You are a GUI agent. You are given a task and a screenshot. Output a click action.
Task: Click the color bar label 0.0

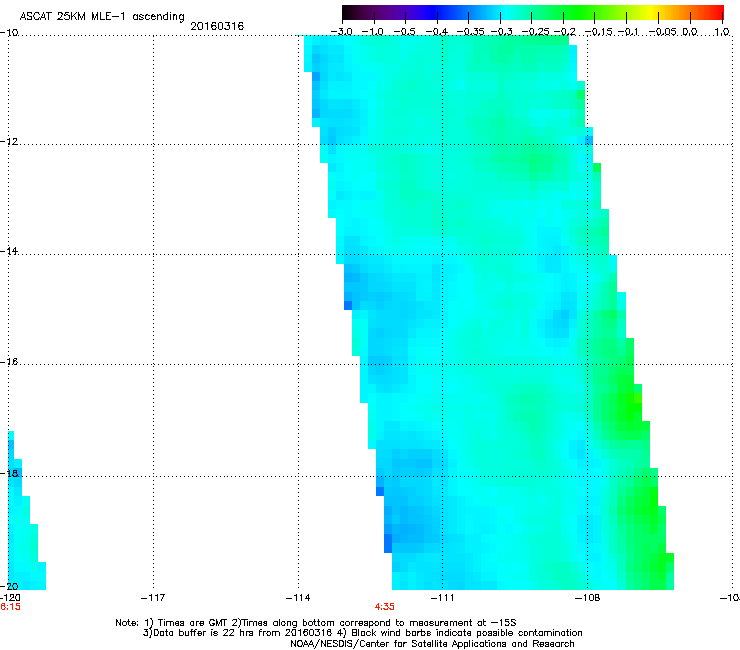click(x=690, y=32)
